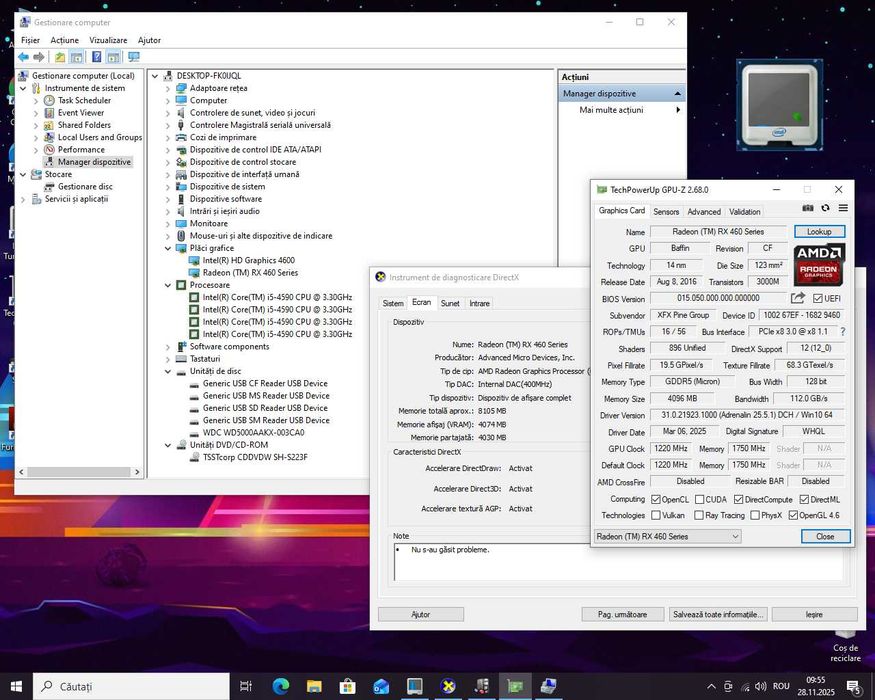The image size is (875, 700).
Task: Click the left scroll arrow of left pane
Action: pyautogui.click(x=22, y=472)
